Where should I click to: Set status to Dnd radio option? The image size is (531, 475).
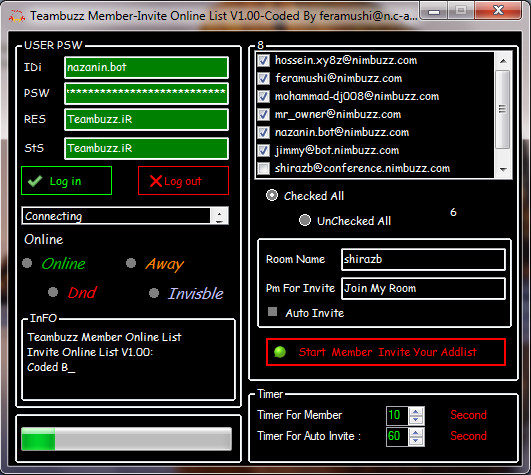tap(53, 292)
